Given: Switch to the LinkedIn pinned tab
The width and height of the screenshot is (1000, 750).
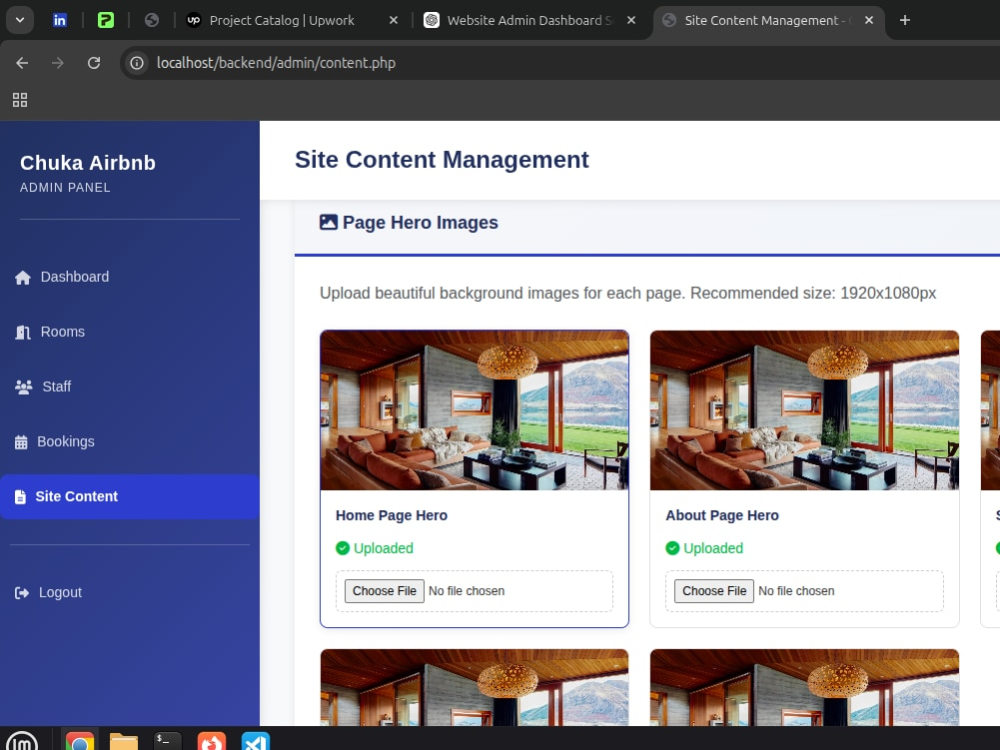Looking at the screenshot, I should [x=59, y=20].
